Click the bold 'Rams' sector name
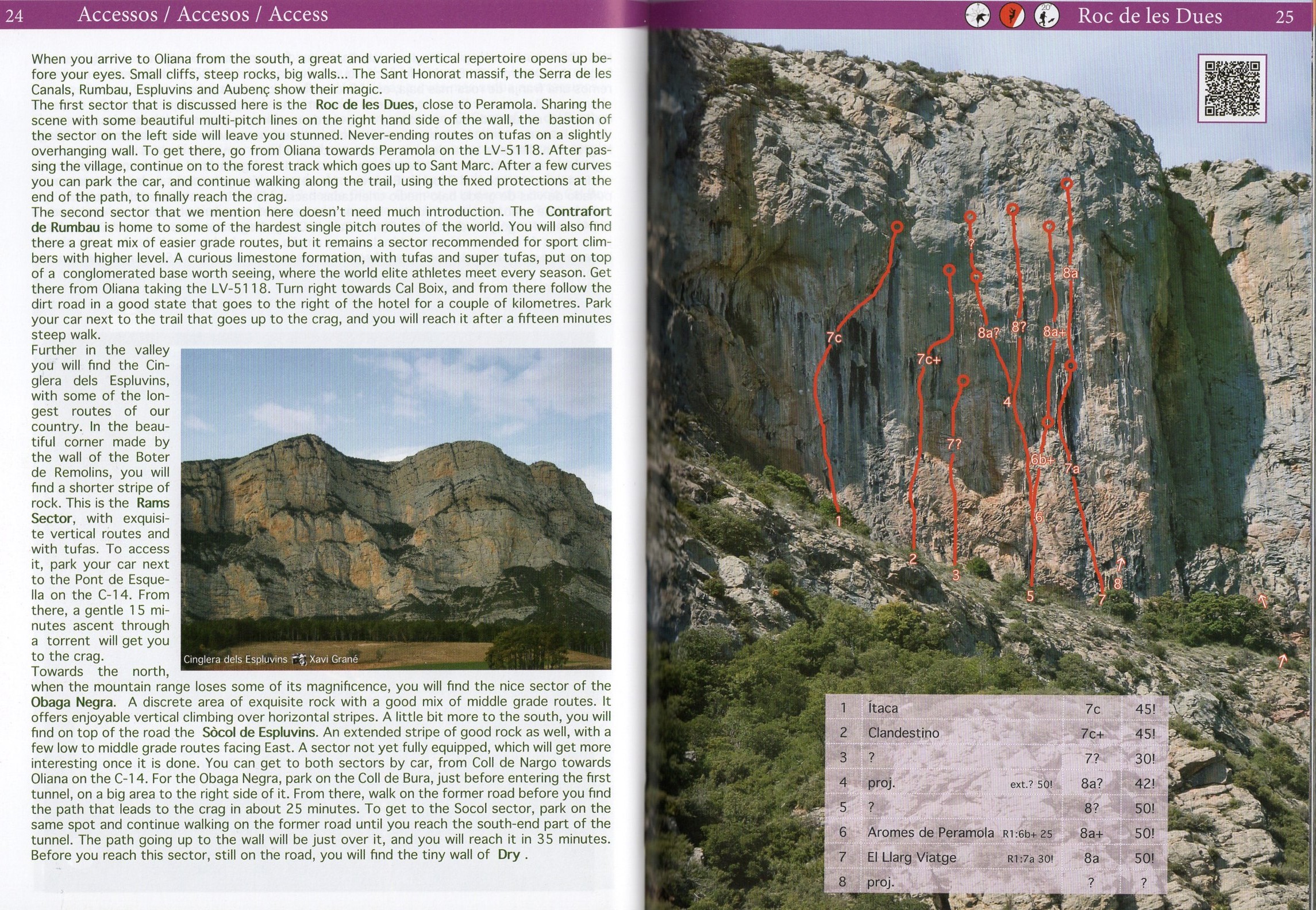The width and height of the screenshot is (1316, 910). pyautogui.click(x=153, y=503)
